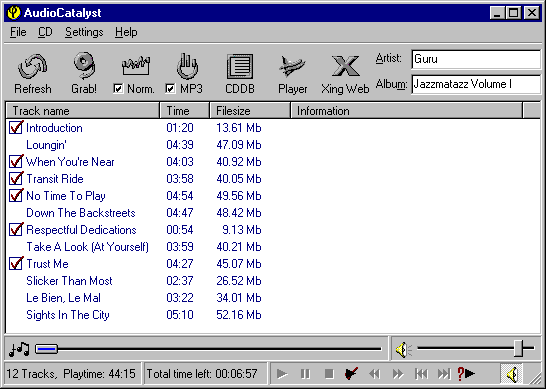Uncheck the Introduction track checkbox
Viewport: 546px width, 389px height.
[16, 127]
